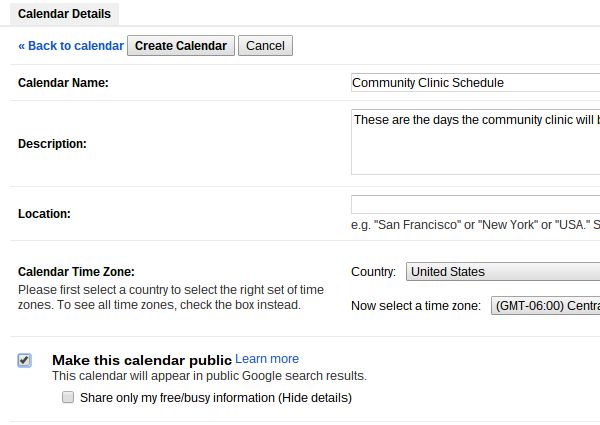This screenshot has width=600, height=425.
Task: Click inside the Description text area
Action: pyautogui.click(x=475, y=142)
